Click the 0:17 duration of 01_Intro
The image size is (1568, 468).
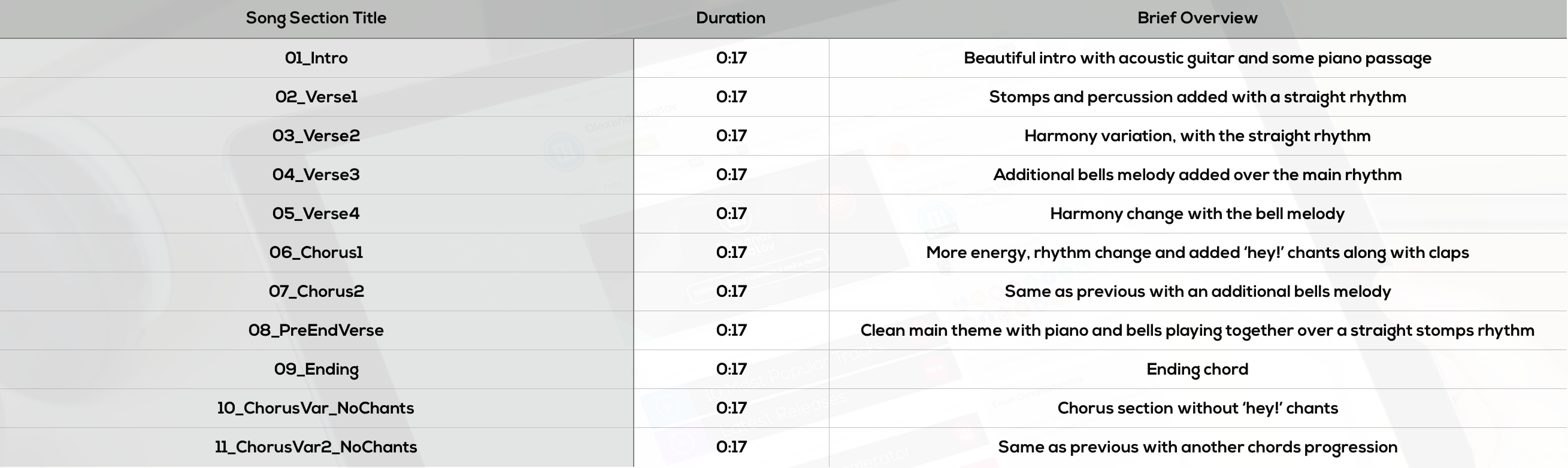(731, 58)
